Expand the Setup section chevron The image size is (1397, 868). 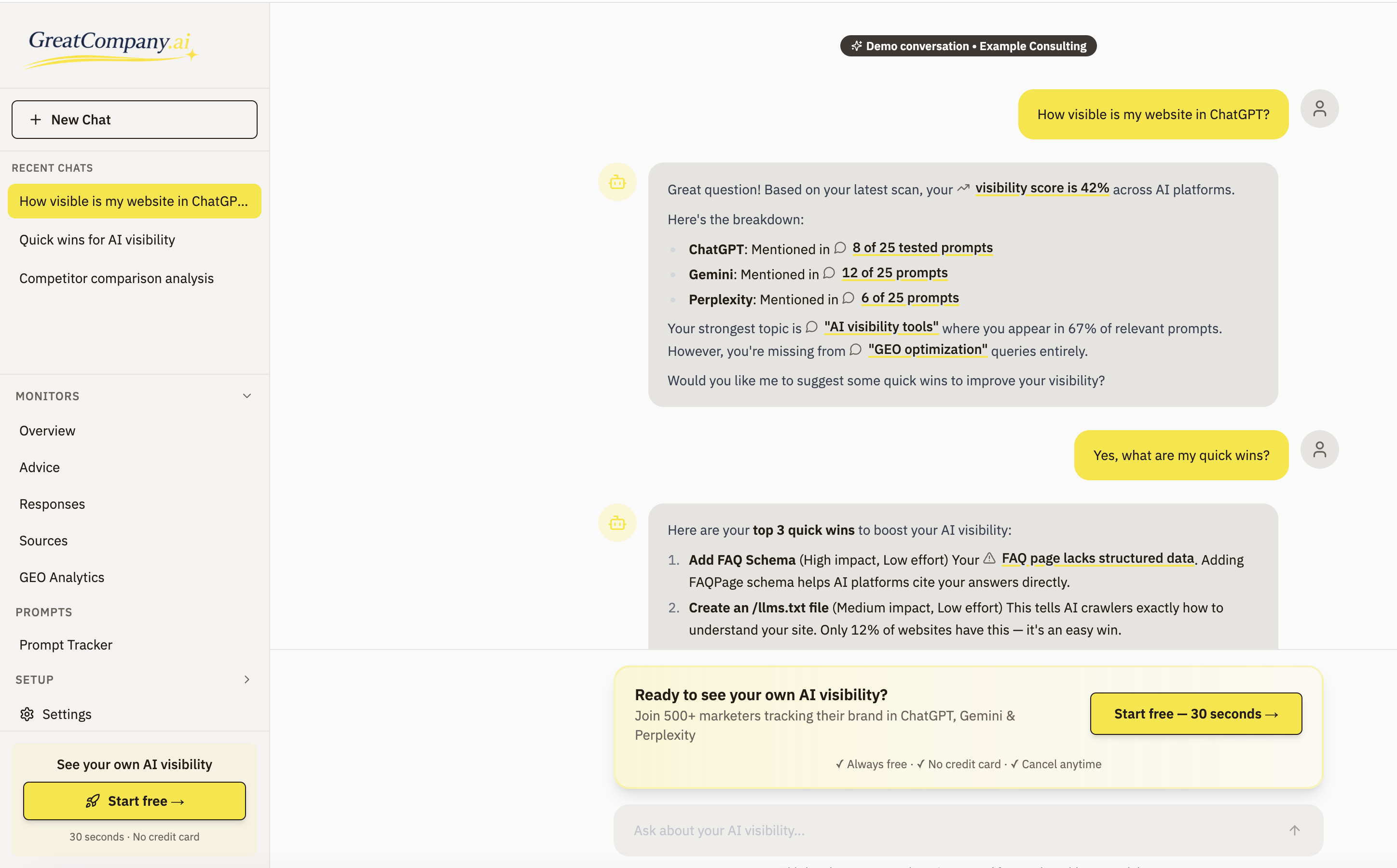[x=247, y=680]
